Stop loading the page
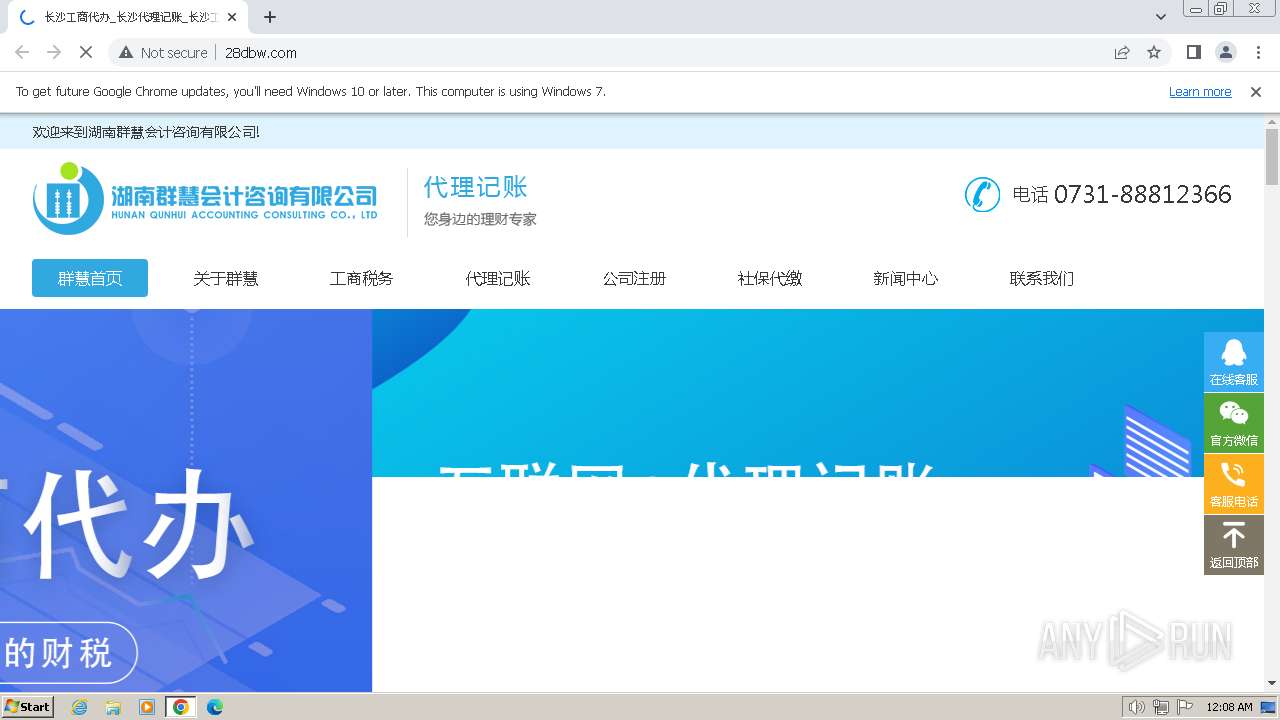This screenshot has height=720, width=1280. click(86, 52)
